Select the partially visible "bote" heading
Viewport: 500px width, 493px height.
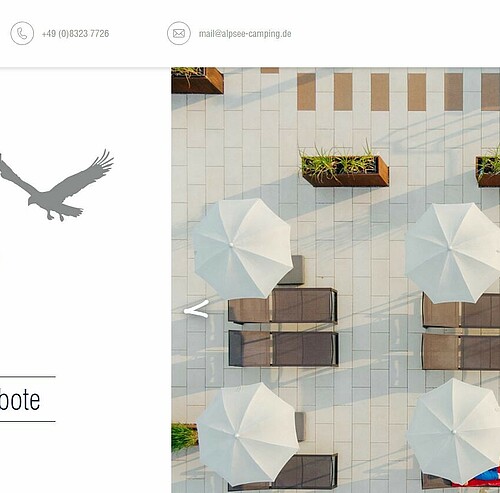point(20,399)
